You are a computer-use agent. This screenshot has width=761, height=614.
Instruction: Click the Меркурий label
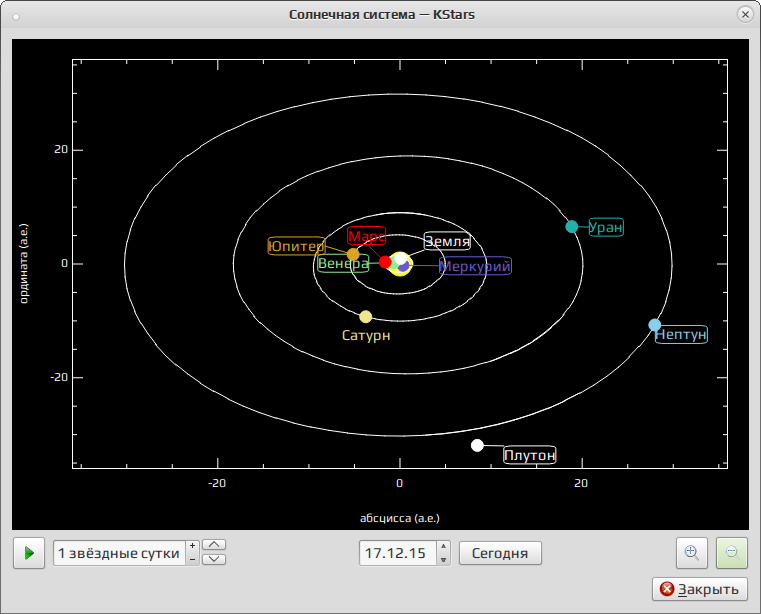(x=475, y=266)
